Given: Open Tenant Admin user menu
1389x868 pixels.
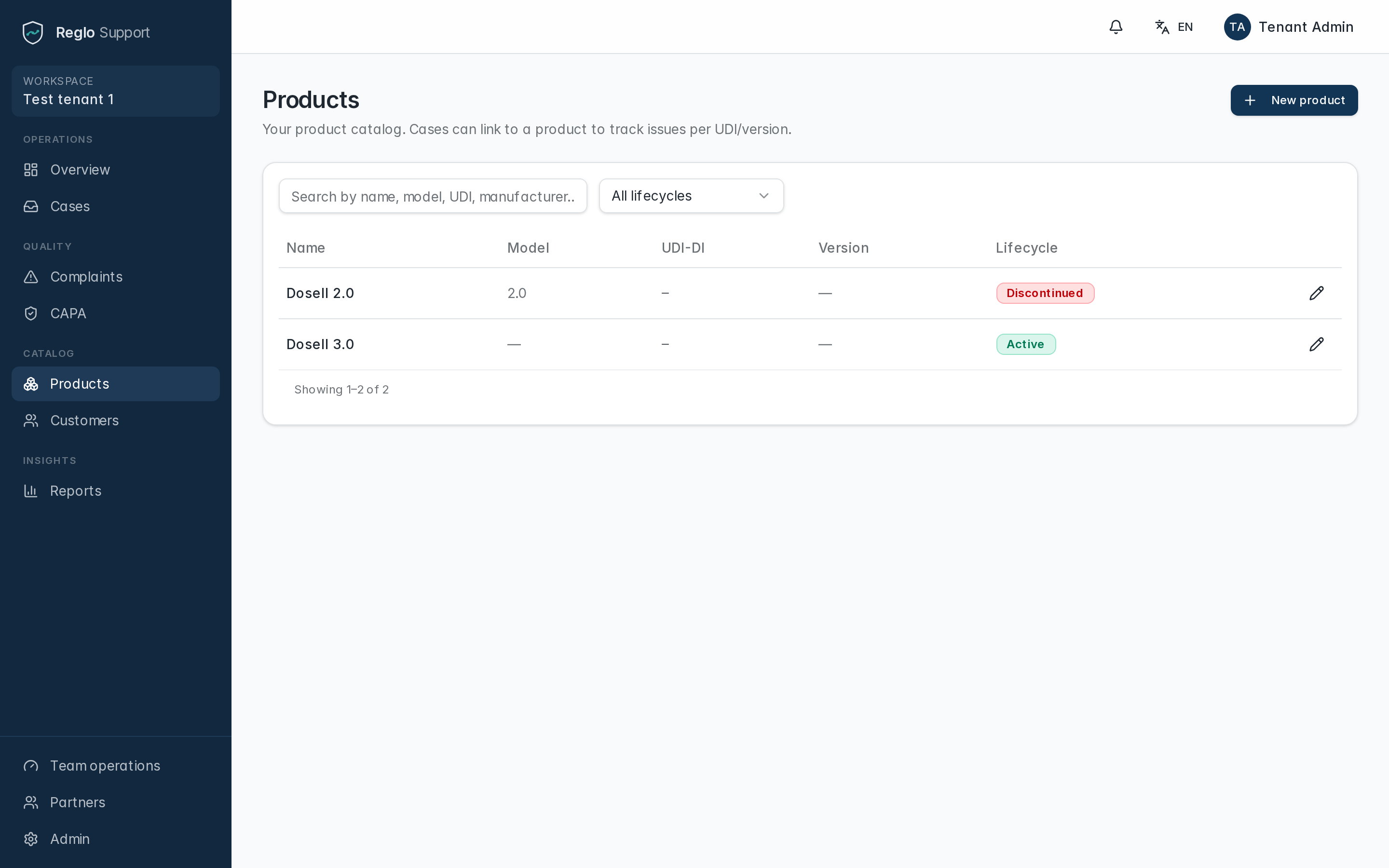Looking at the screenshot, I should tap(1289, 27).
